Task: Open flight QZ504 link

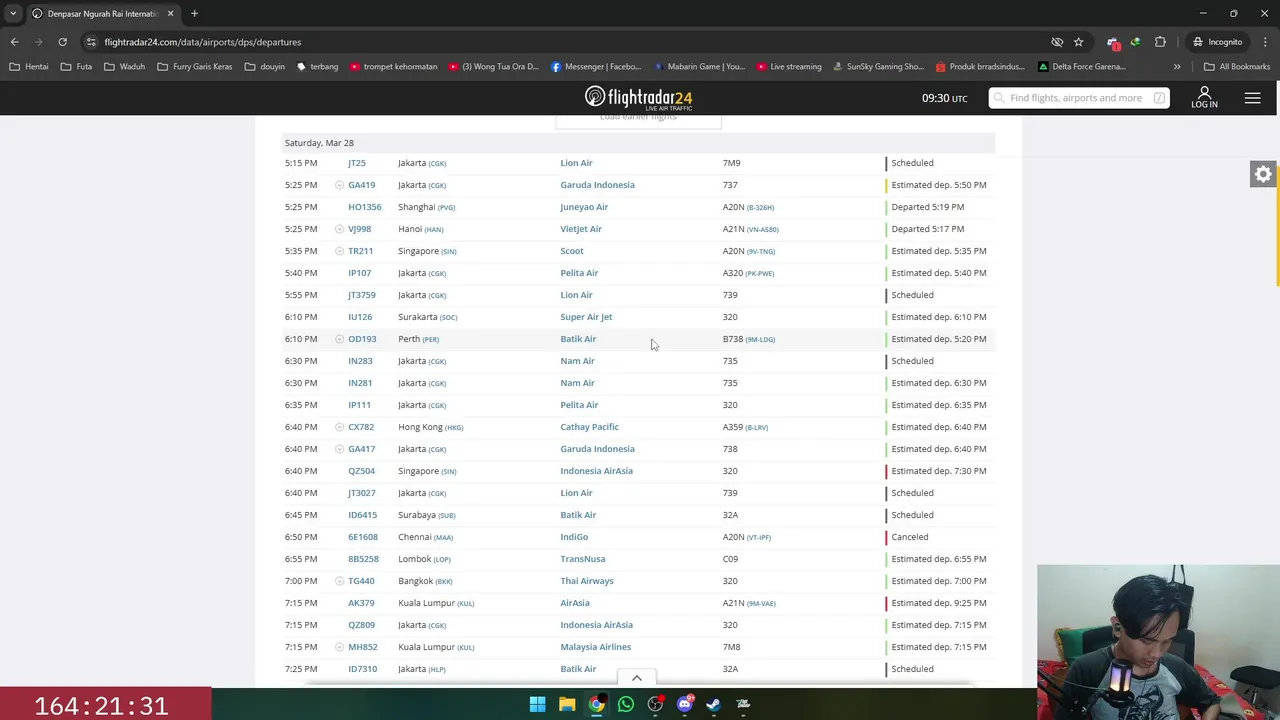Action: pos(362,471)
